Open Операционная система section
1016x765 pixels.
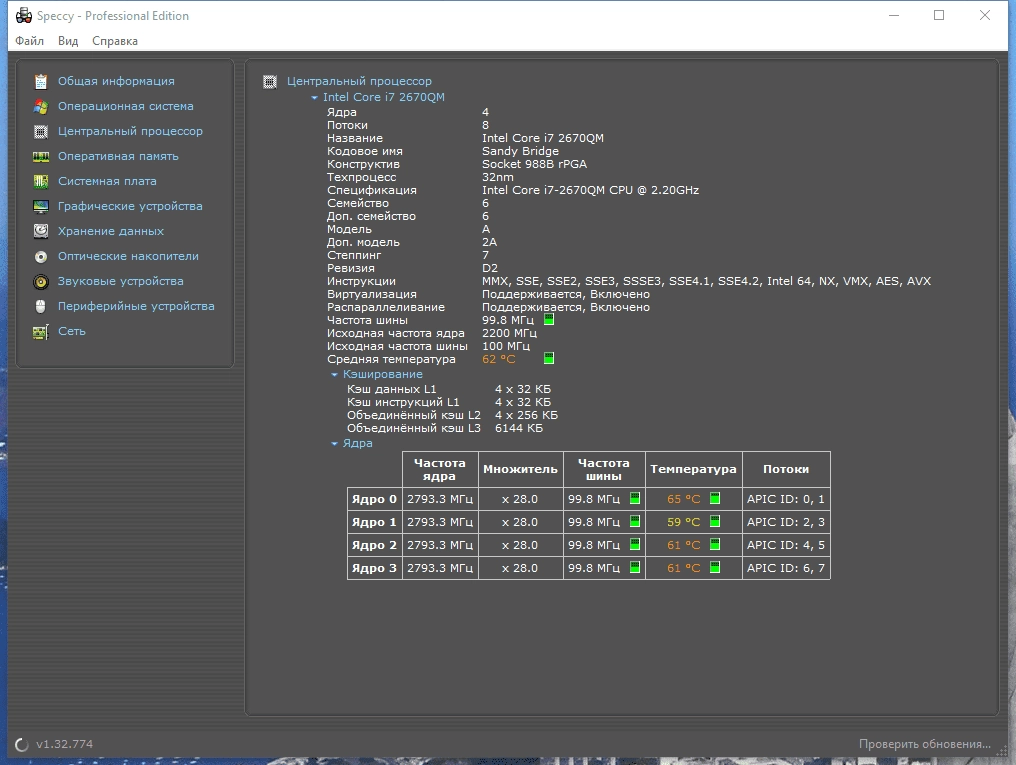(x=126, y=106)
